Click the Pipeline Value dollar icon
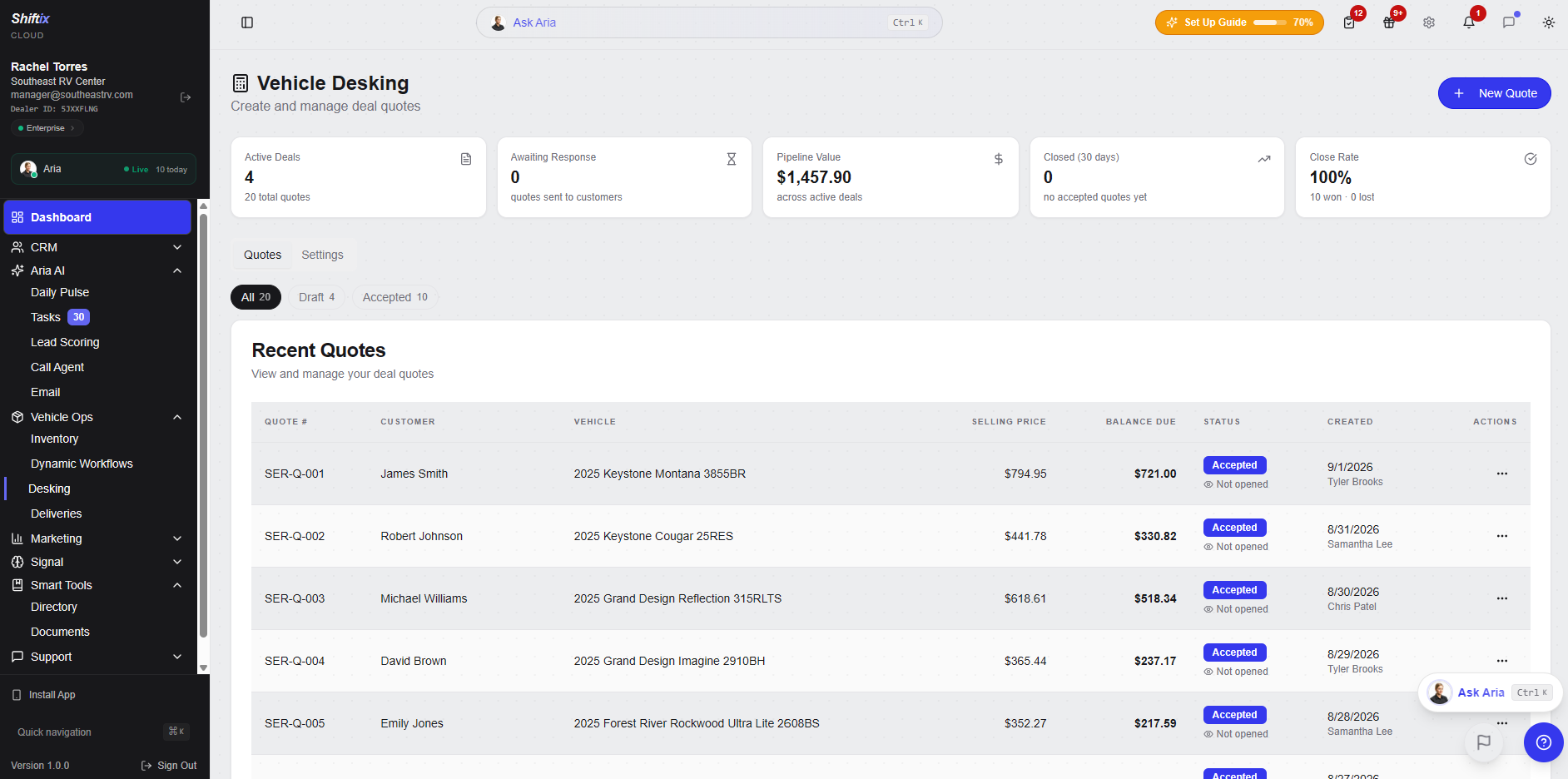1568x779 pixels. [999, 159]
